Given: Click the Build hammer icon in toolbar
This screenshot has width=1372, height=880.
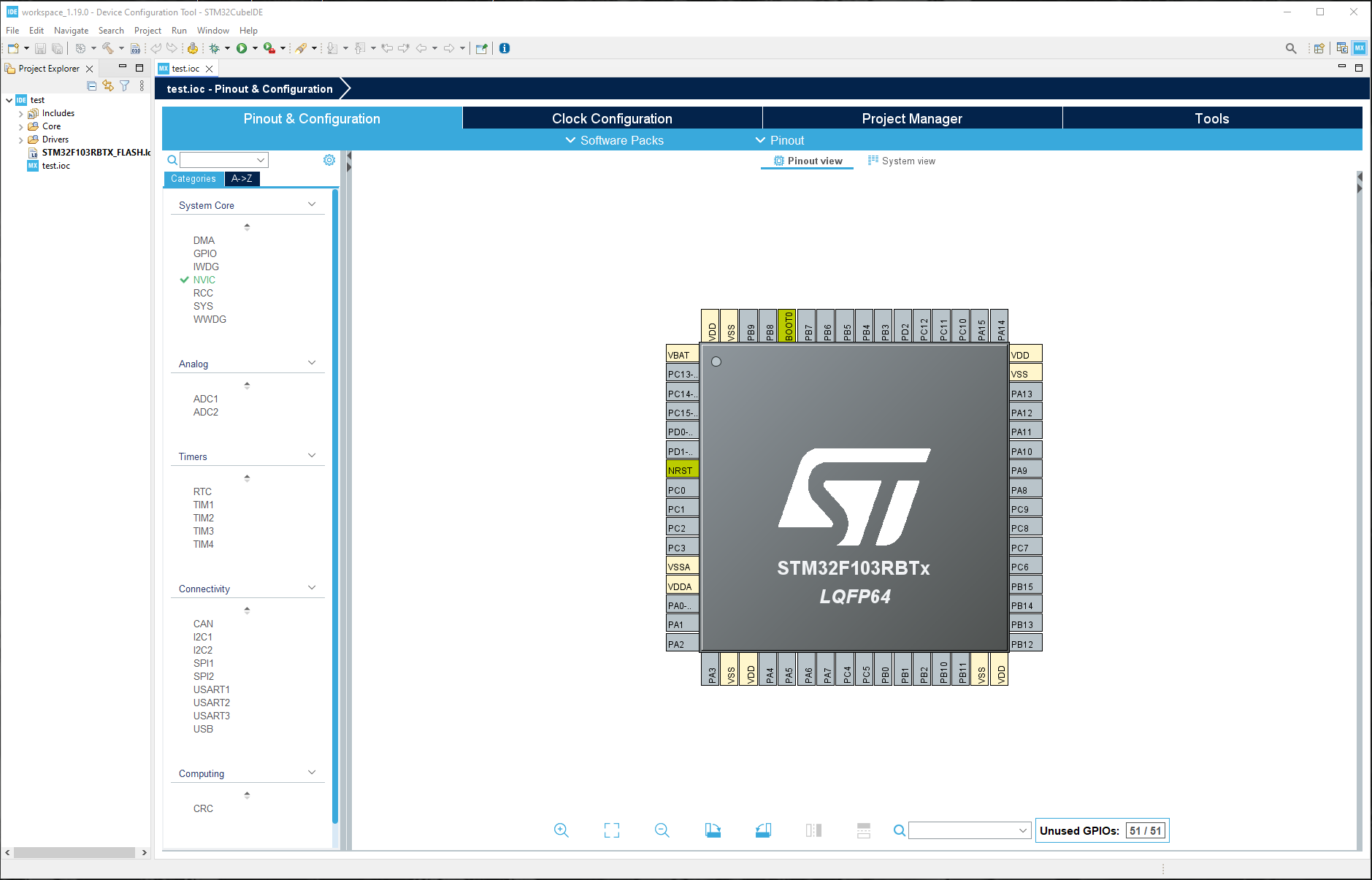Looking at the screenshot, I should click(107, 48).
